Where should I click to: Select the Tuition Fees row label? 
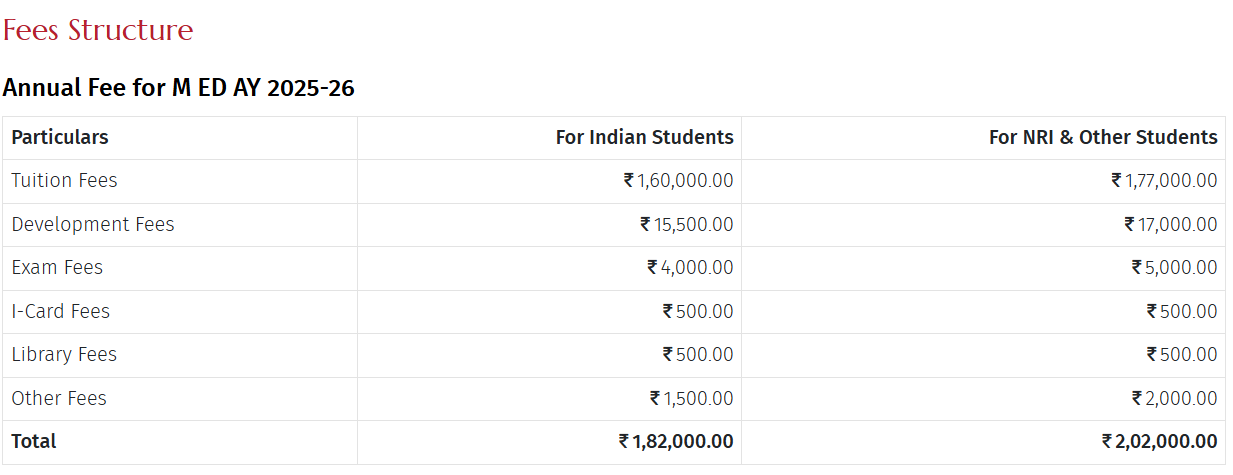click(64, 181)
